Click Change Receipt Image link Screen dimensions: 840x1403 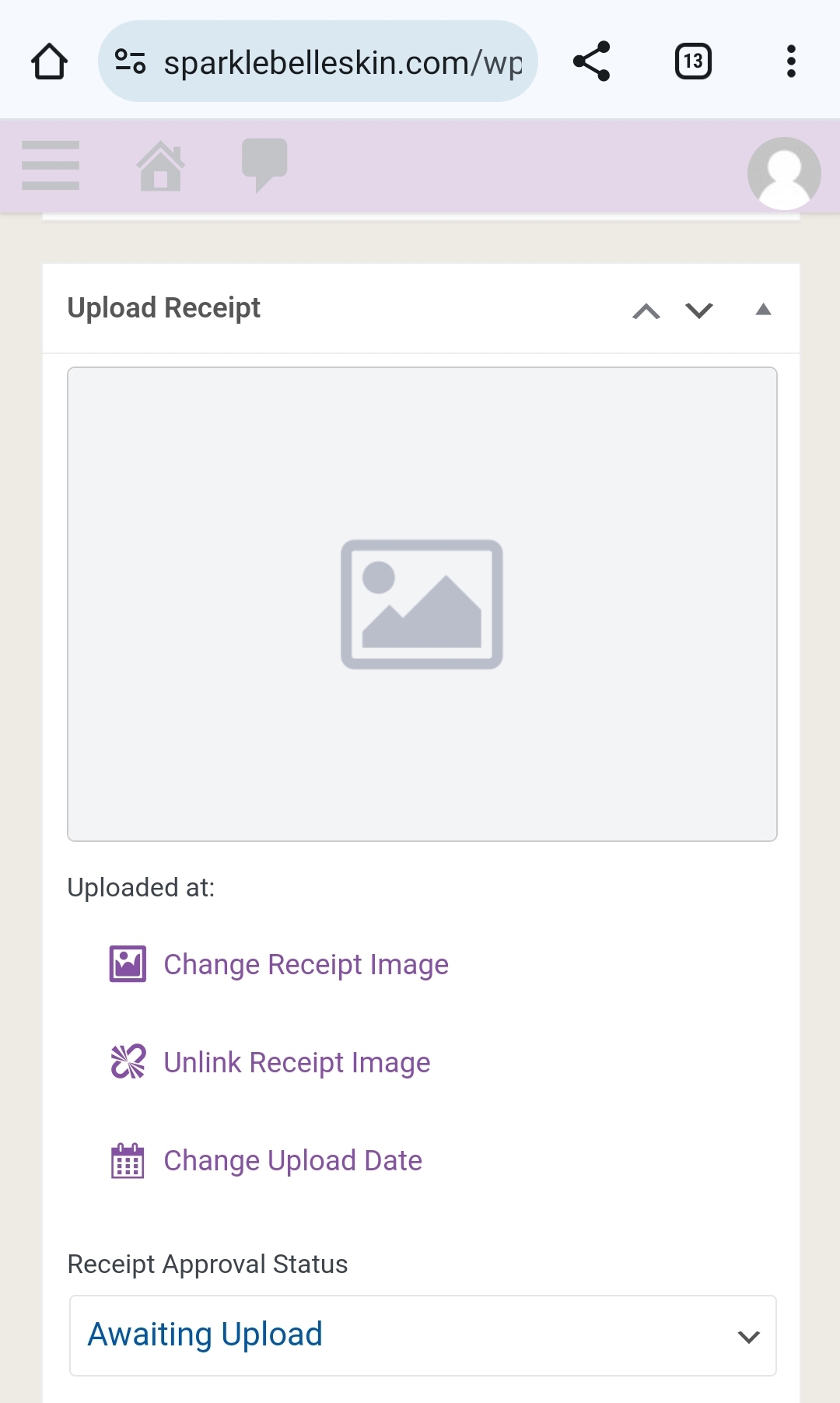point(306,965)
